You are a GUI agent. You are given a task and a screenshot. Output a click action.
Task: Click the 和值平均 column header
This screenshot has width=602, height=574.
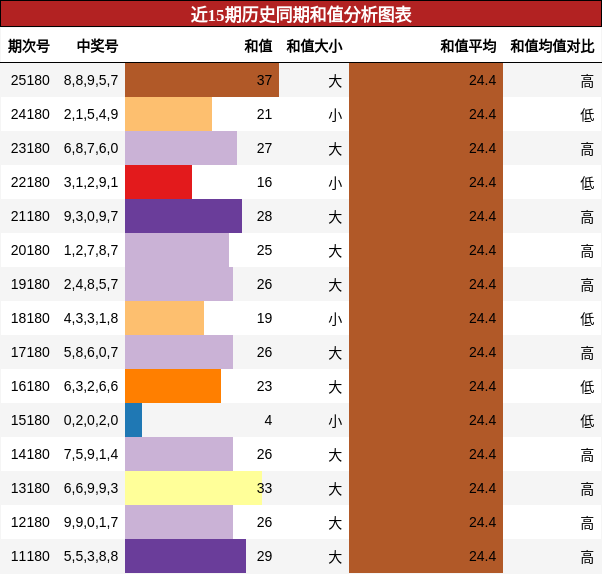coord(468,46)
